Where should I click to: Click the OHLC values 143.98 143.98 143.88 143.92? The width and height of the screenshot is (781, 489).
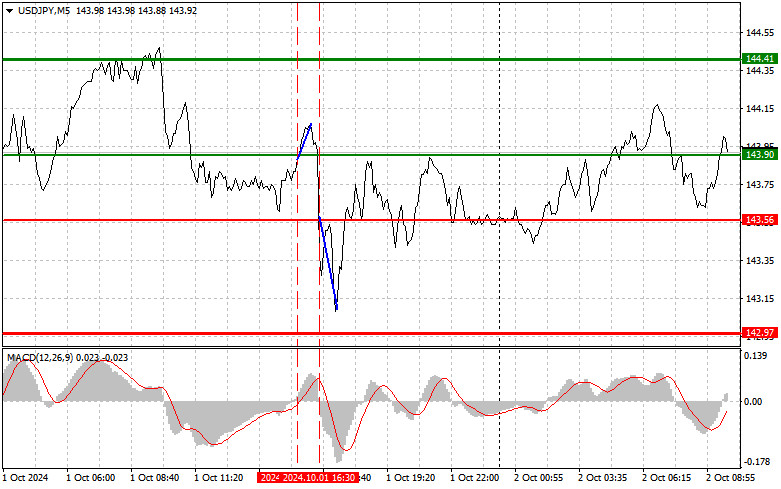coord(136,10)
